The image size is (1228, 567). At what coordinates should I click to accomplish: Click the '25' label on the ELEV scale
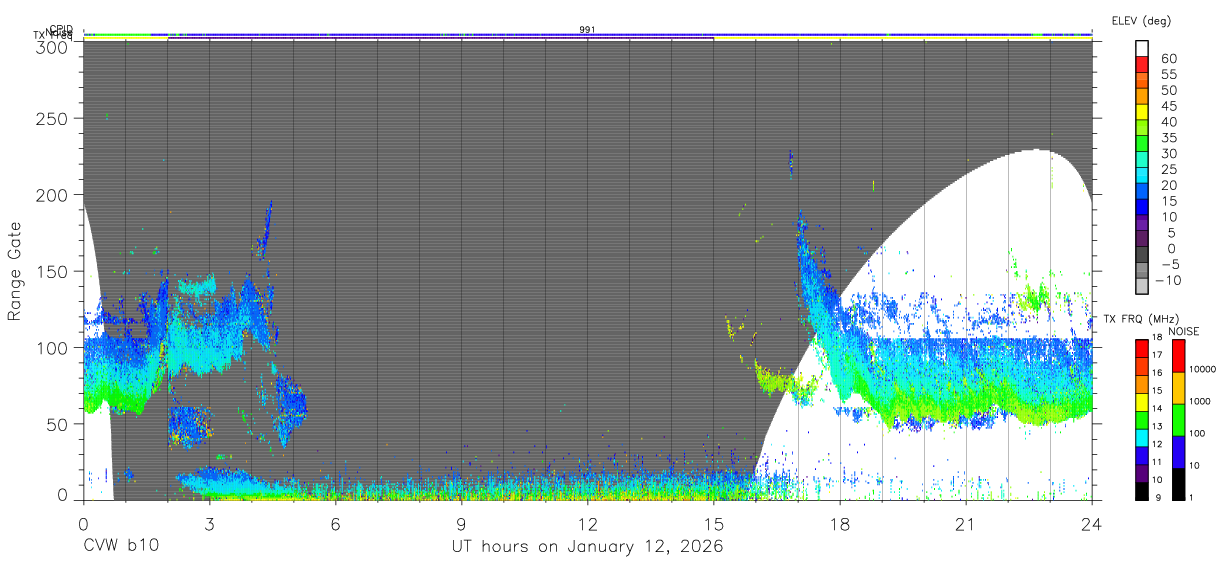(x=1168, y=169)
